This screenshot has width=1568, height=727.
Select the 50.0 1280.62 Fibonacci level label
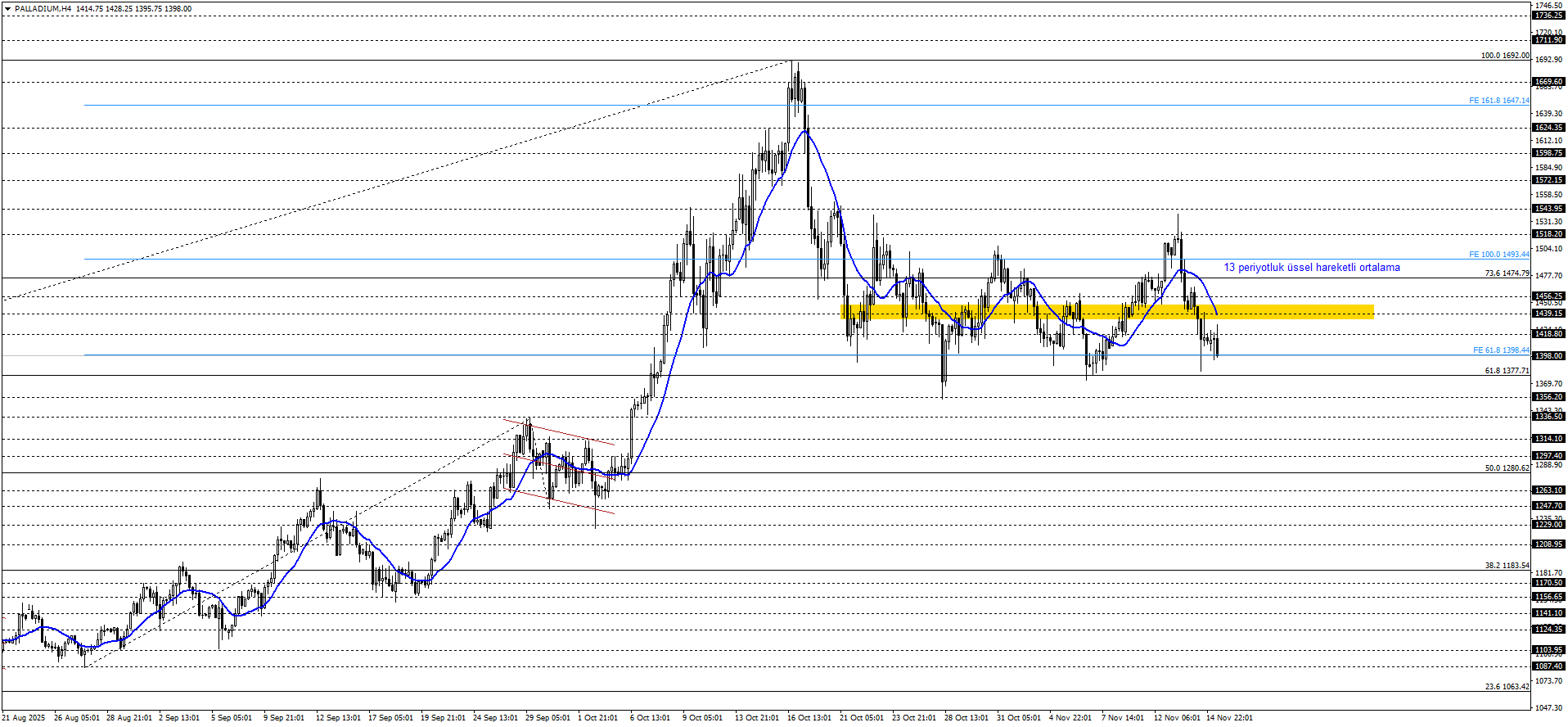[1506, 468]
